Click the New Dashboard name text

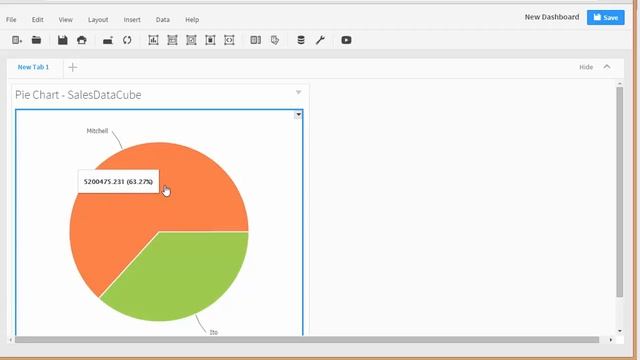551,17
